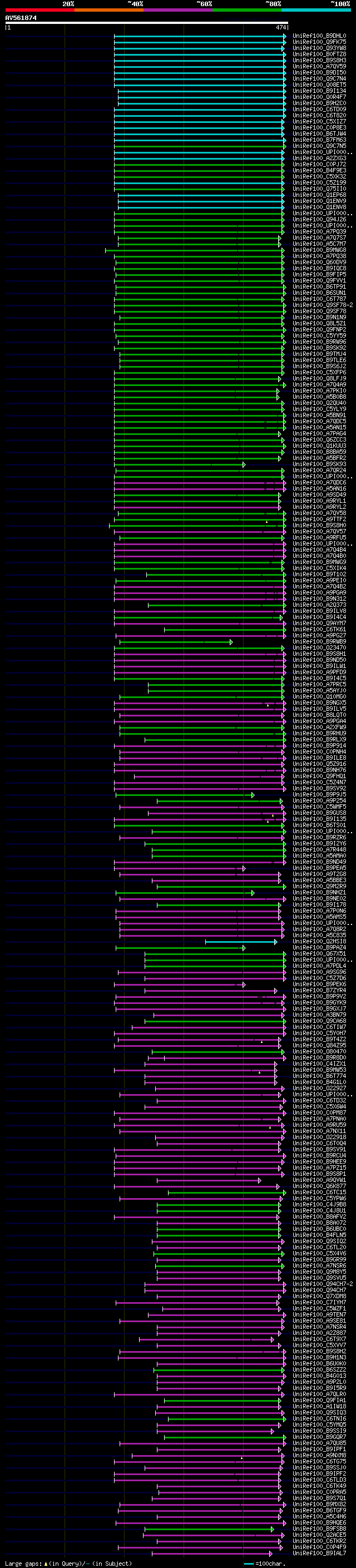Screen dimensions: 356x1568
Task: Select the UniRef100_B9DI50 label
Action: (319, 72)
